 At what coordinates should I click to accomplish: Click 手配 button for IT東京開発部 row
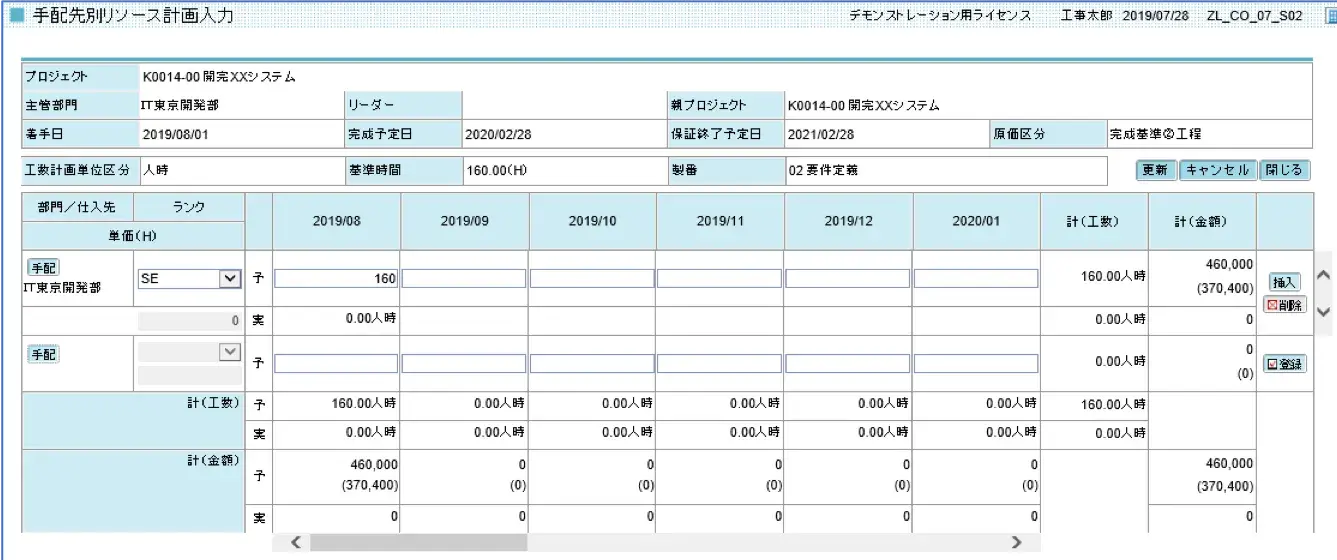click(43, 268)
